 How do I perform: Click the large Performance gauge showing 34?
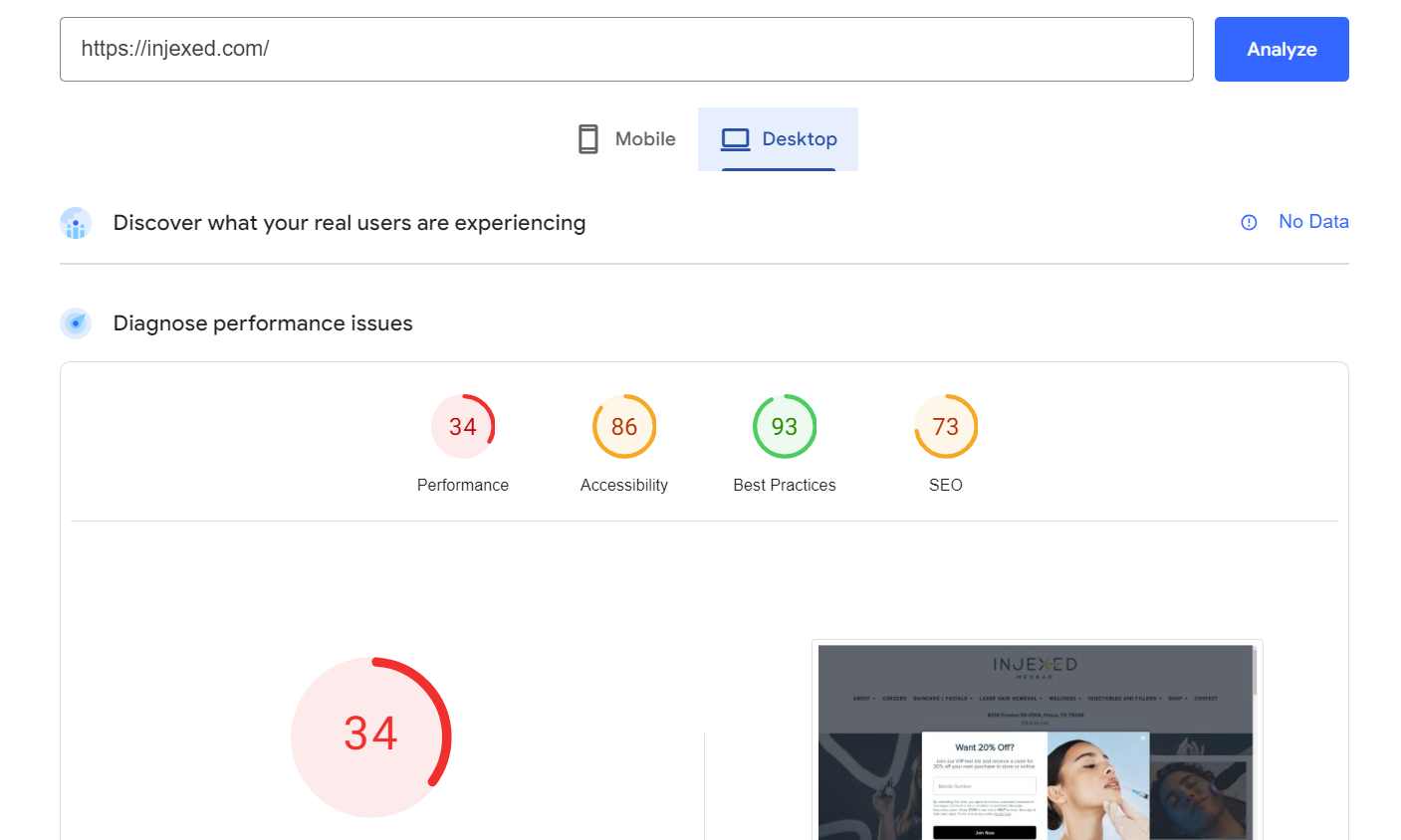click(x=371, y=736)
